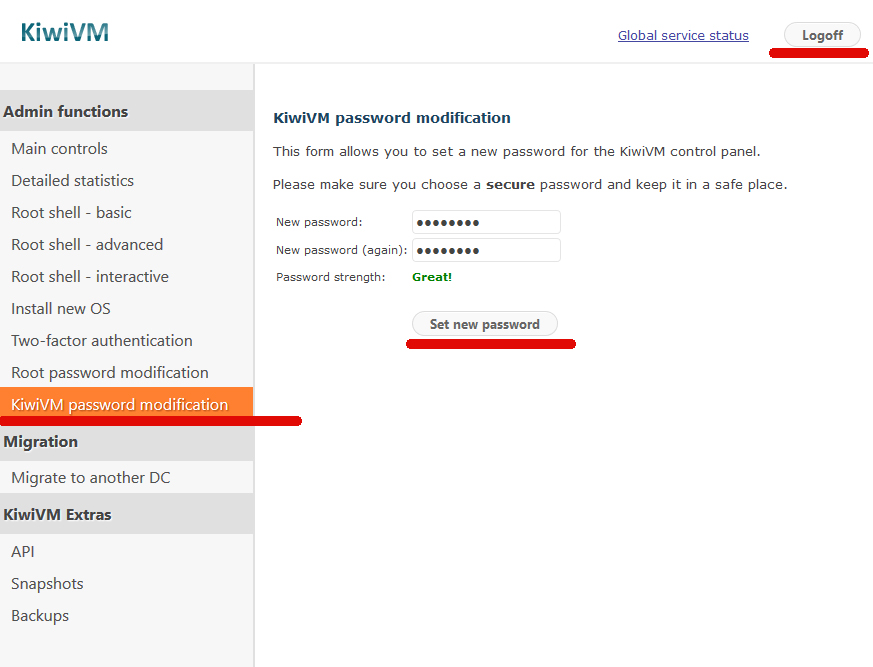Open Global service status link
The image size is (873, 667).
tap(682, 36)
